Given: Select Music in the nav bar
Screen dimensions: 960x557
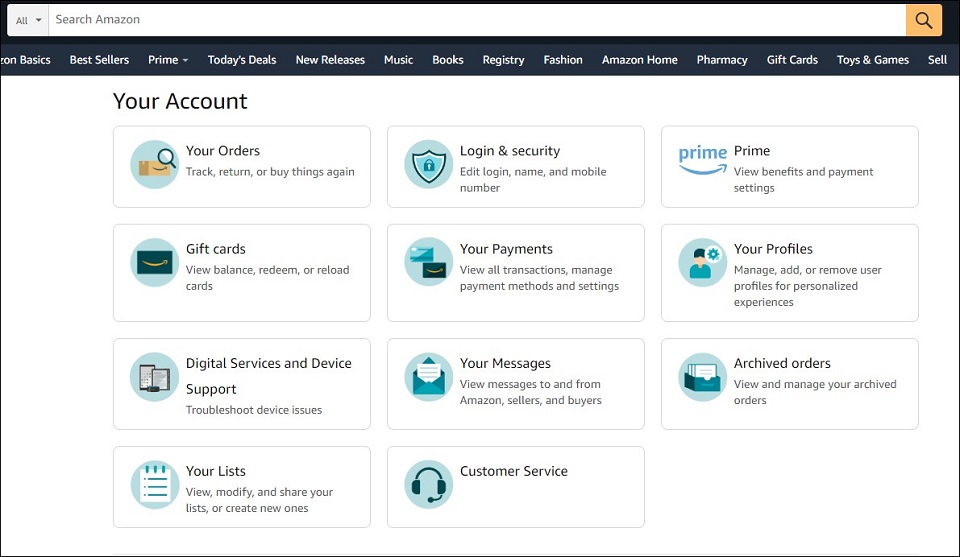Looking at the screenshot, I should click(x=399, y=60).
